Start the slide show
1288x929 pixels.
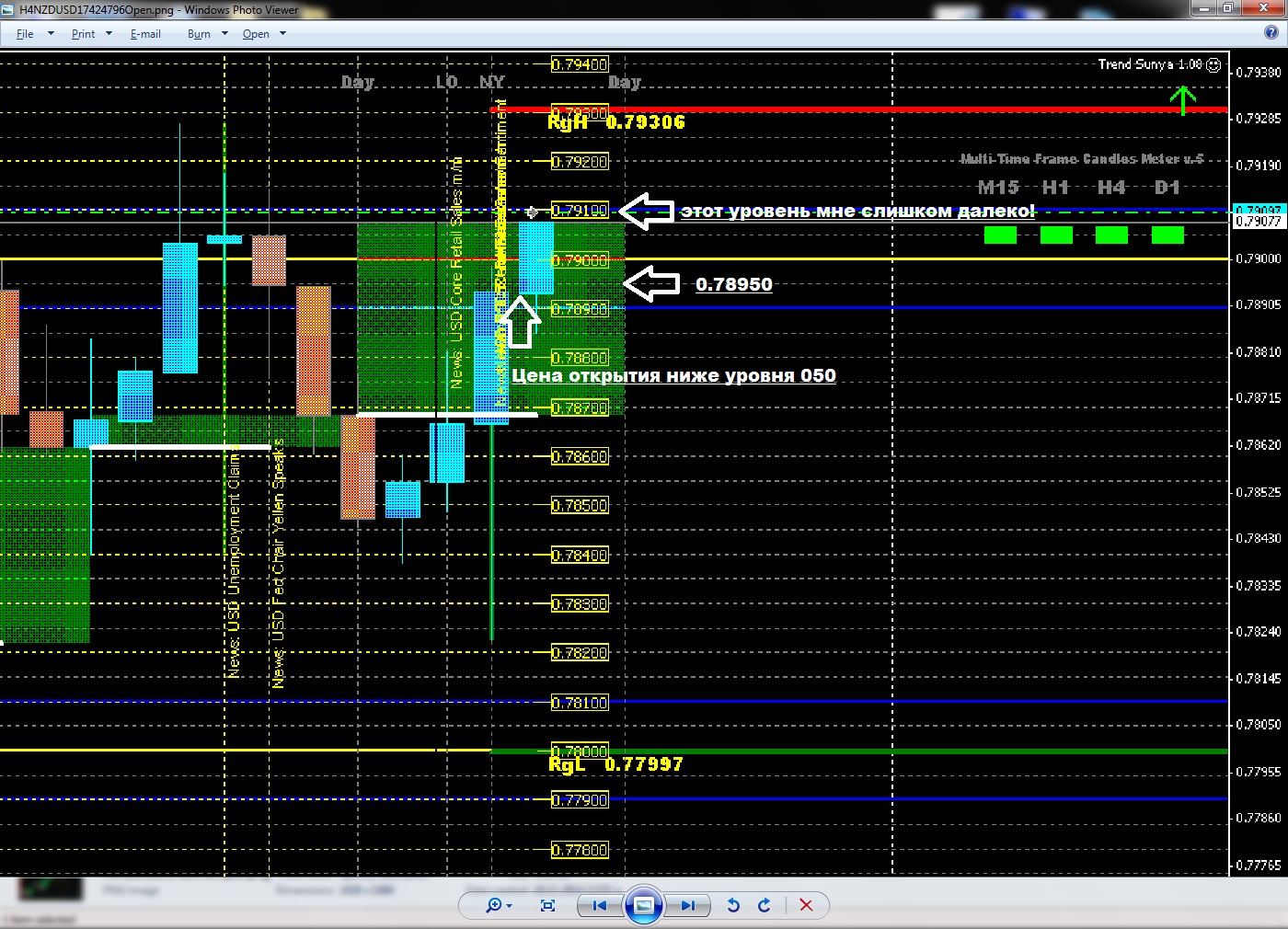(644, 905)
